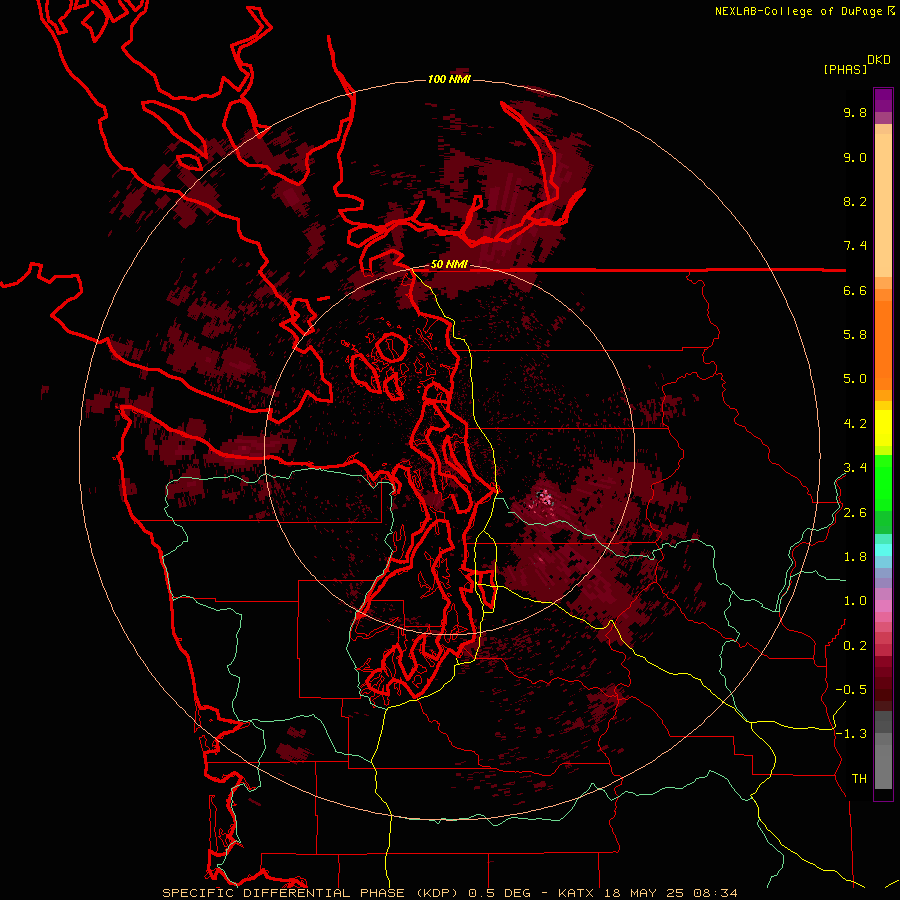
Task: Click the cyan segment of the color scale
Action: tap(883, 549)
